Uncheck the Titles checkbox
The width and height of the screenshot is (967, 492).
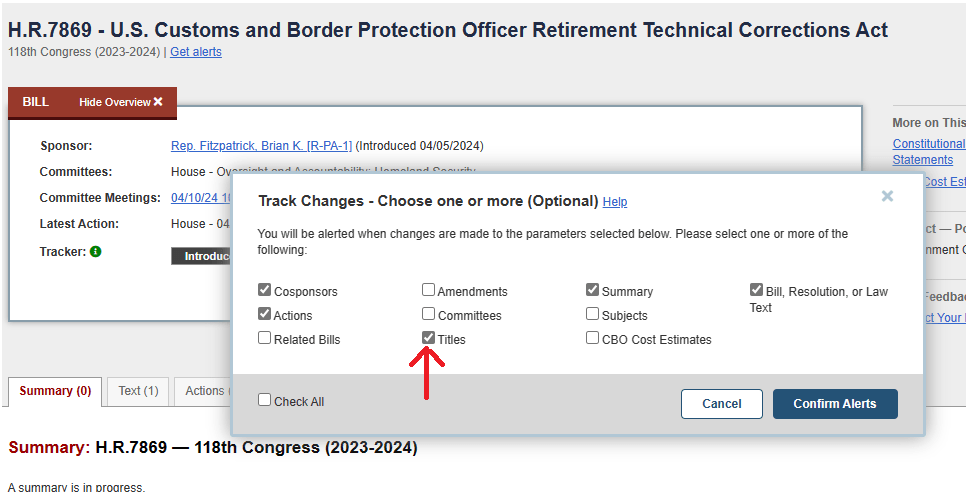click(429, 338)
